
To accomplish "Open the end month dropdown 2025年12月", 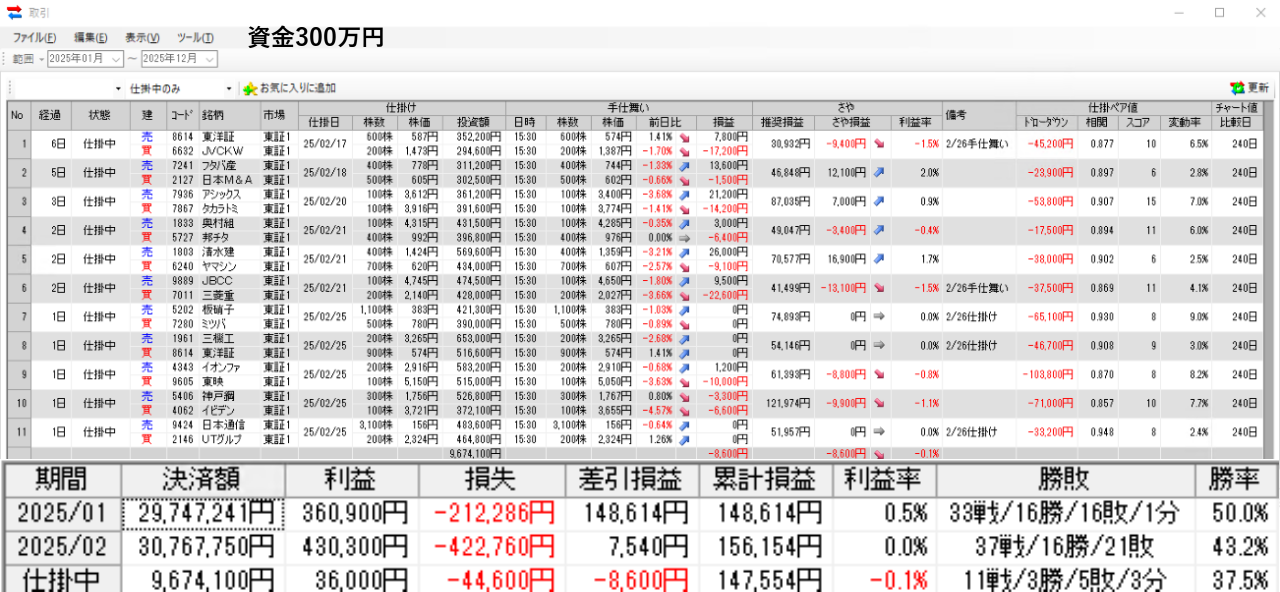I will pyautogui.click(x=209, y=59).
